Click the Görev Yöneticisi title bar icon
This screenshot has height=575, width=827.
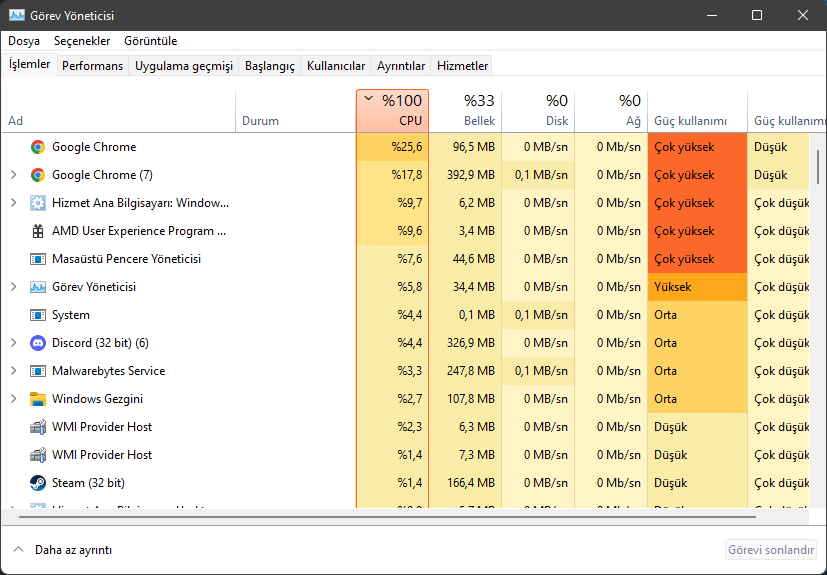16,15
